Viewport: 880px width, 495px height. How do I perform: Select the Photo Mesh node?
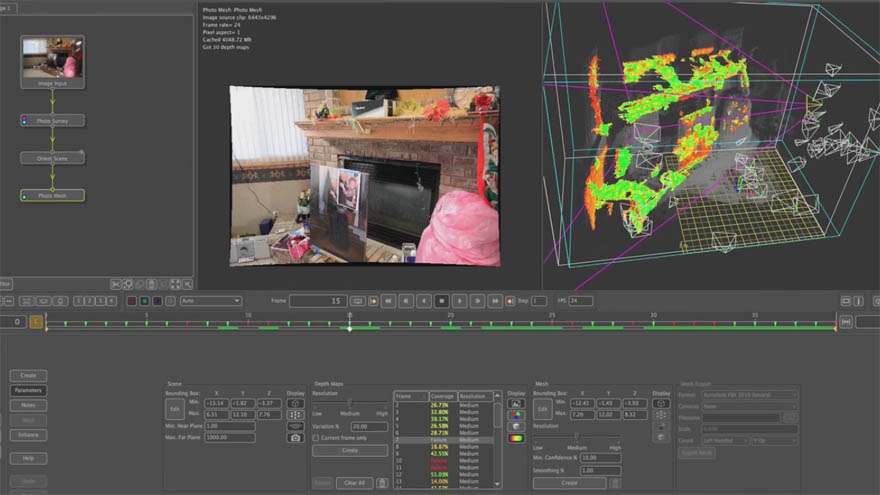click(52, 195)
